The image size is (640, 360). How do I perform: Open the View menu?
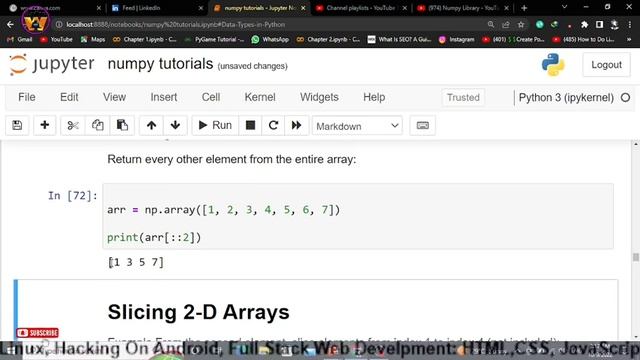(x=114, y=97)
